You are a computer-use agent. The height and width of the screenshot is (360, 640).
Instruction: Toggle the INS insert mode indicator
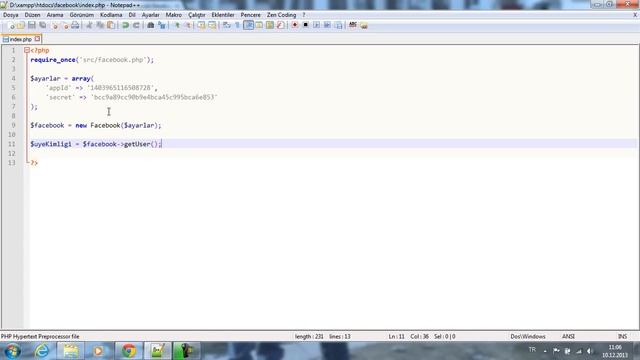tap(622, 336)
